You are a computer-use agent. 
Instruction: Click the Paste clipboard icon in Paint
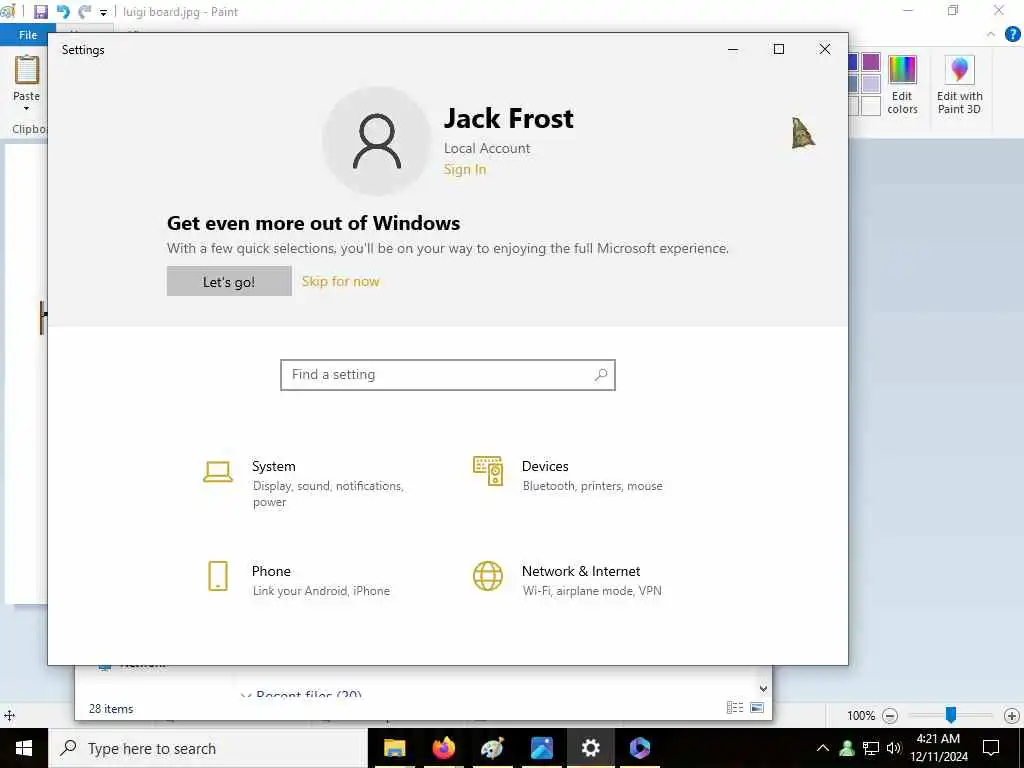[x=27, y=70]
